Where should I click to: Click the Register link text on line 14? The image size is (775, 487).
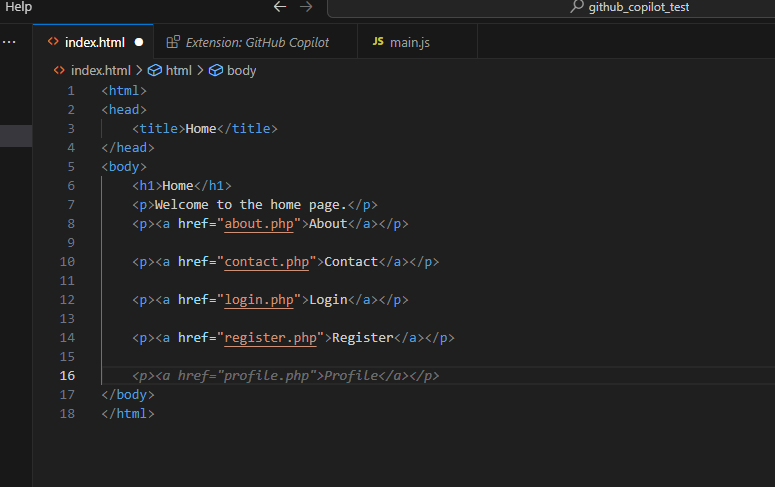363,338
